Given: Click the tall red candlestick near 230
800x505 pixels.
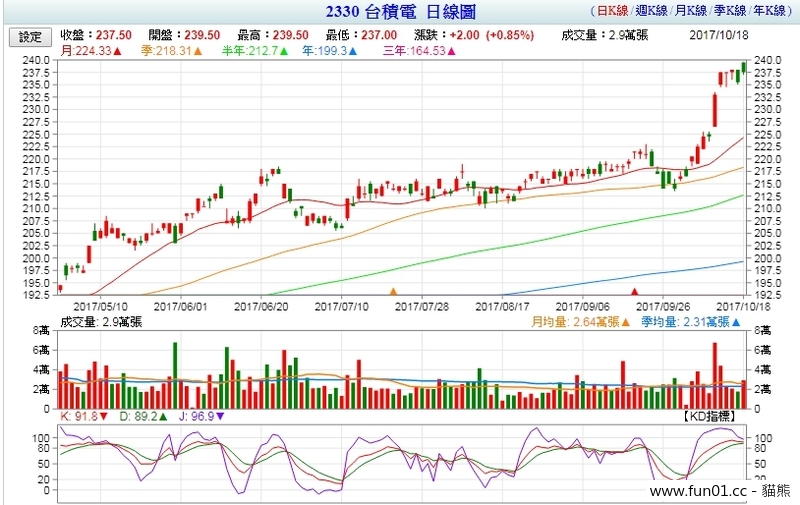Looking at the screenshot, I should click(x=715, y=110).
